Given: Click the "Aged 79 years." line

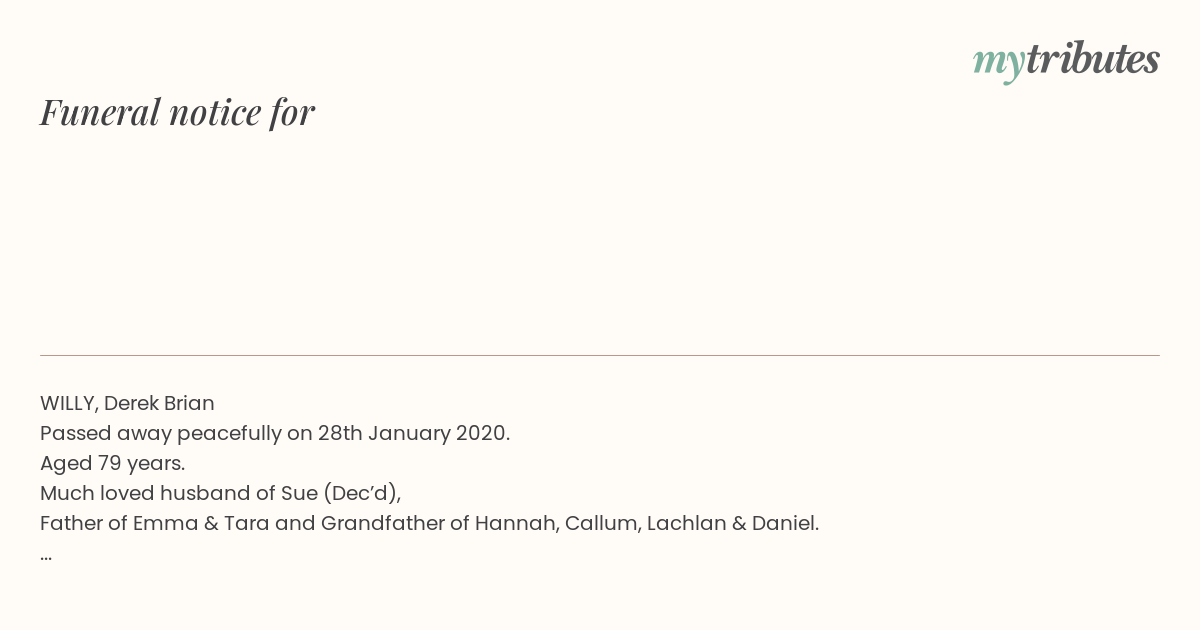Looking at the screenshot, I should tap(112, 463).
